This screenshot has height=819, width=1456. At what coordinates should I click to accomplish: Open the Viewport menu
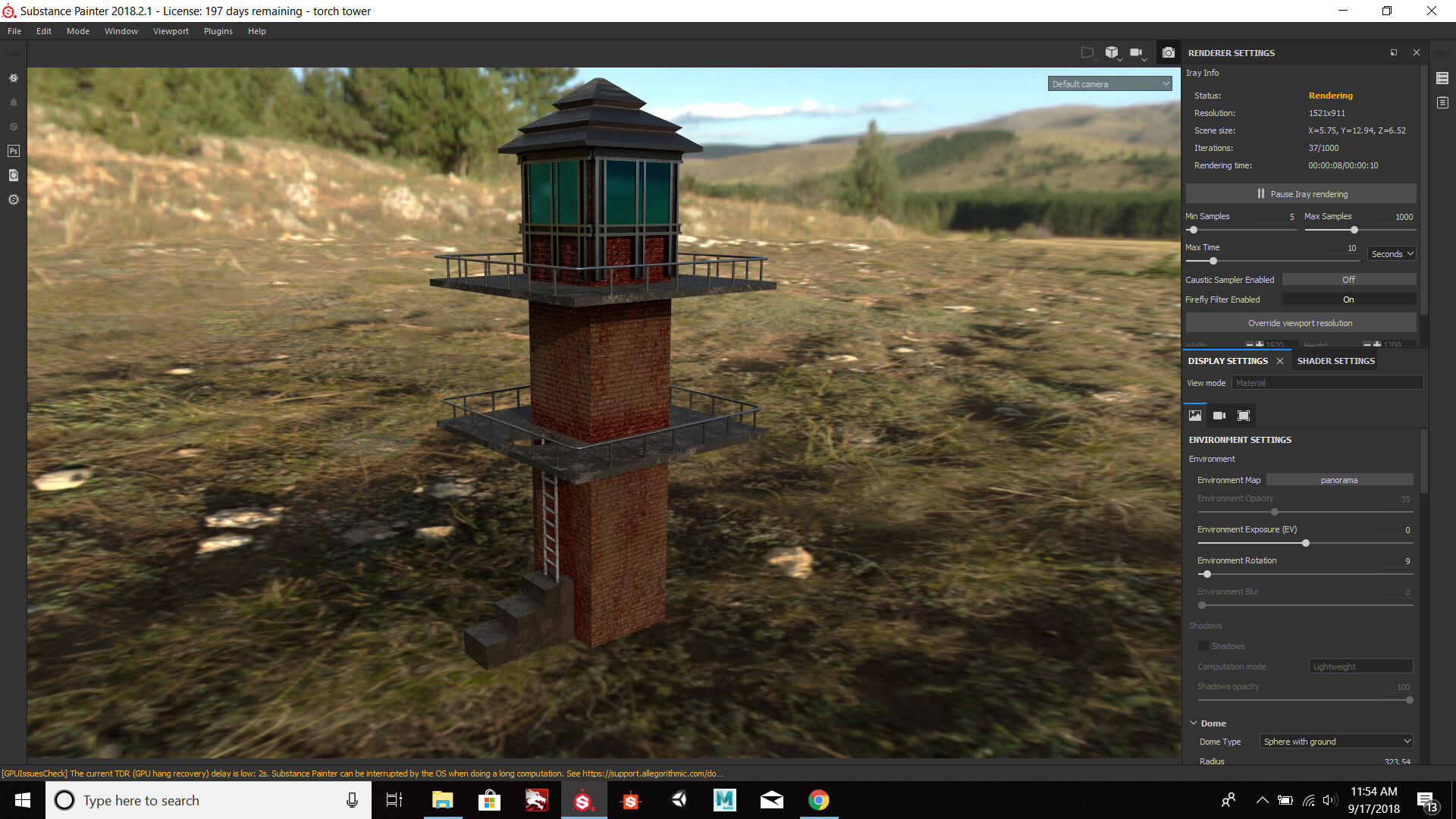point(170,31)
